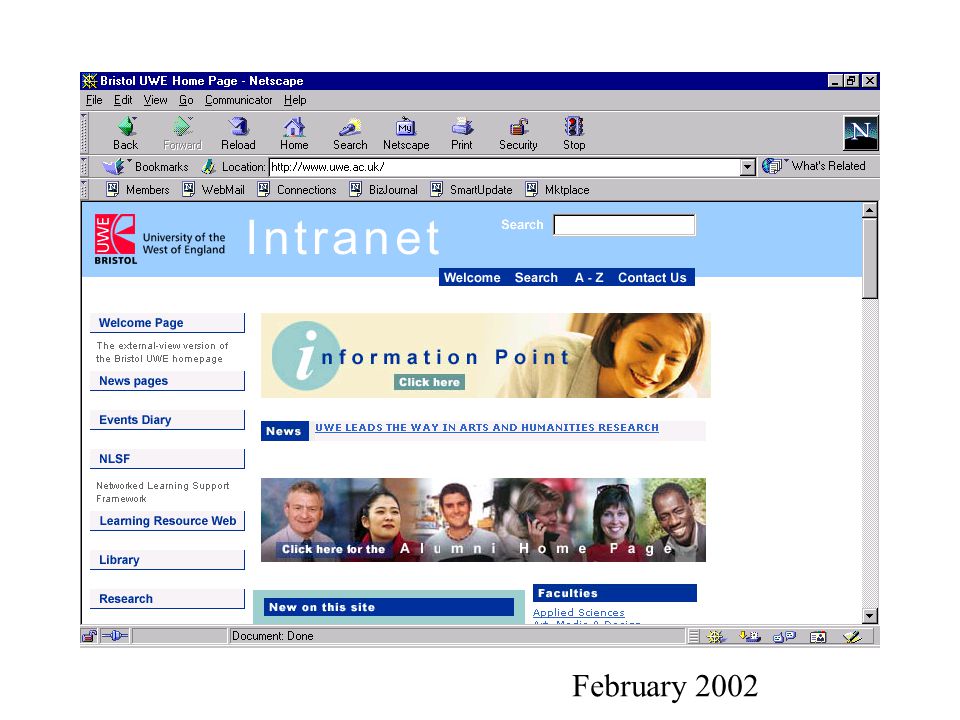This screenshot has width=960, height=720.
Task: Open the Help menu
Action: (x=295, y=100)
